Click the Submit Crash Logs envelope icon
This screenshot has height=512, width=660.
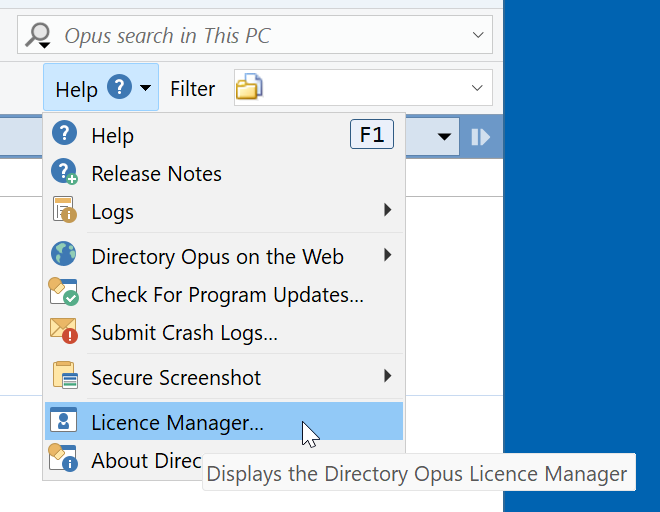pyautogui.click(x=64, y=331)
